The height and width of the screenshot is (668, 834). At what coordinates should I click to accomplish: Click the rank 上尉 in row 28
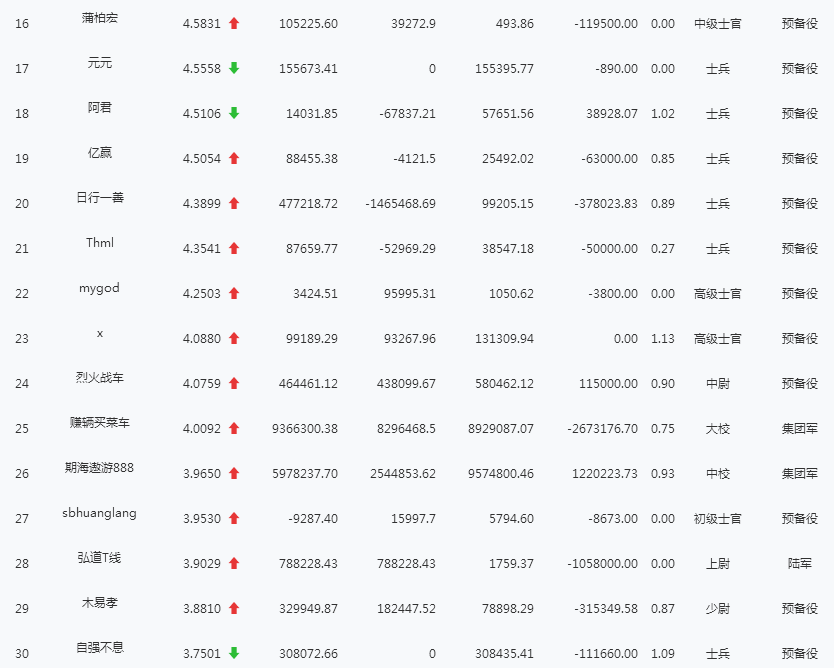718,564
